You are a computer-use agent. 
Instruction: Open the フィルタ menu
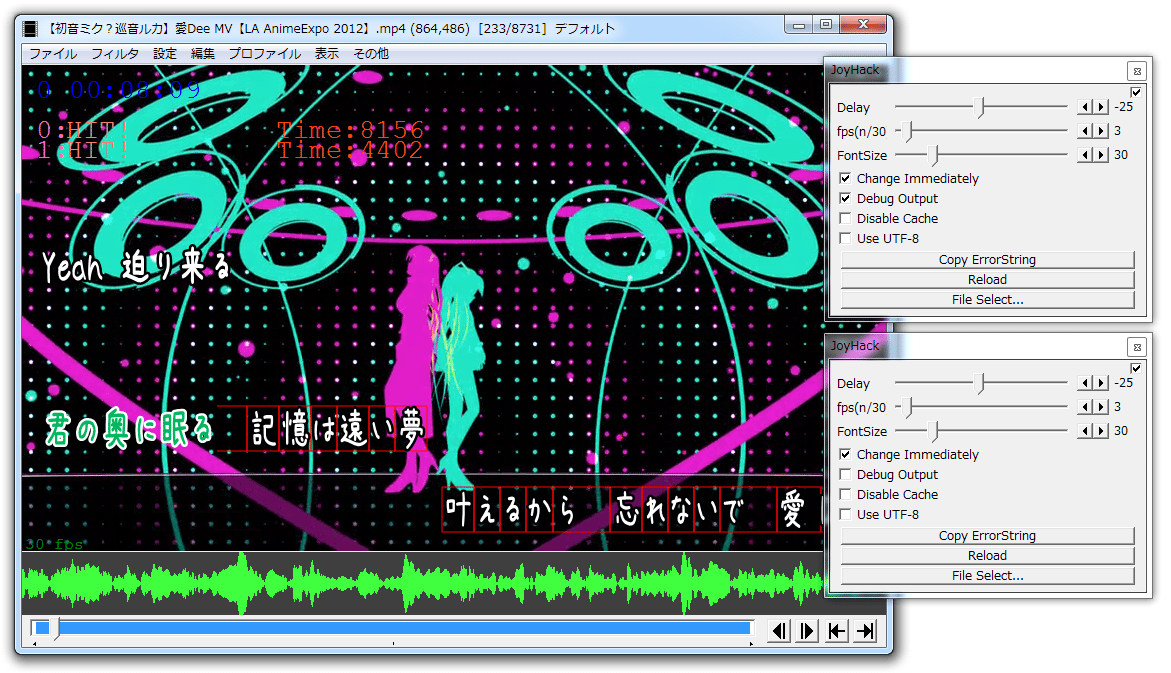click(x=115, y=54)
